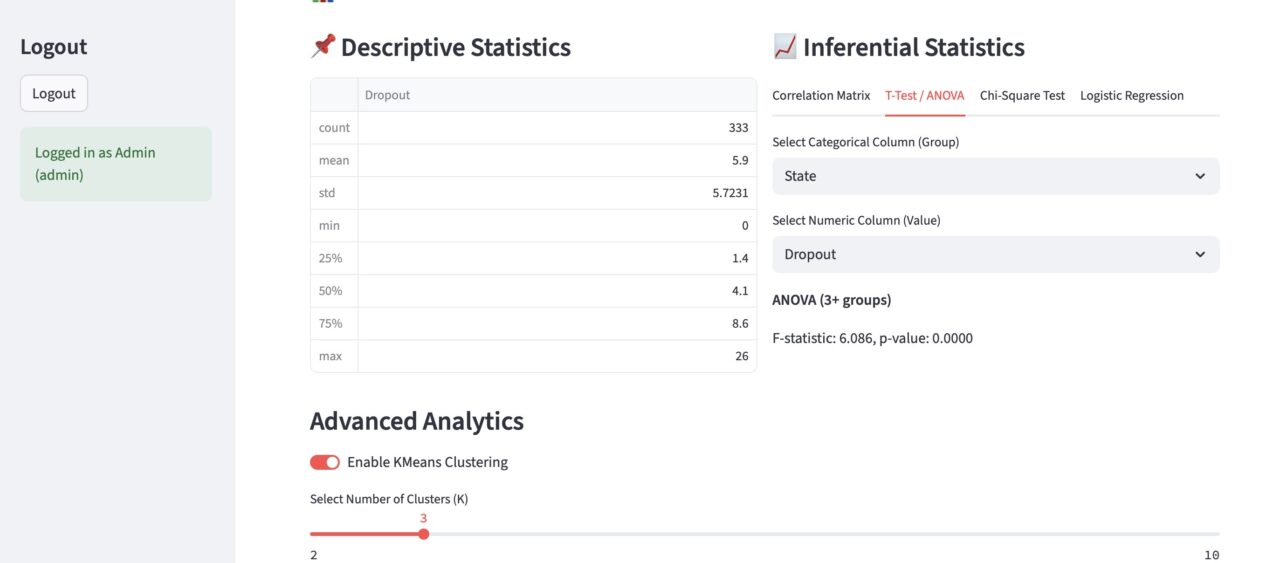Toggle Enable KMeans Clustering switch
Viewport: 1280px width, 563px height.
click(x=325, y=462)
